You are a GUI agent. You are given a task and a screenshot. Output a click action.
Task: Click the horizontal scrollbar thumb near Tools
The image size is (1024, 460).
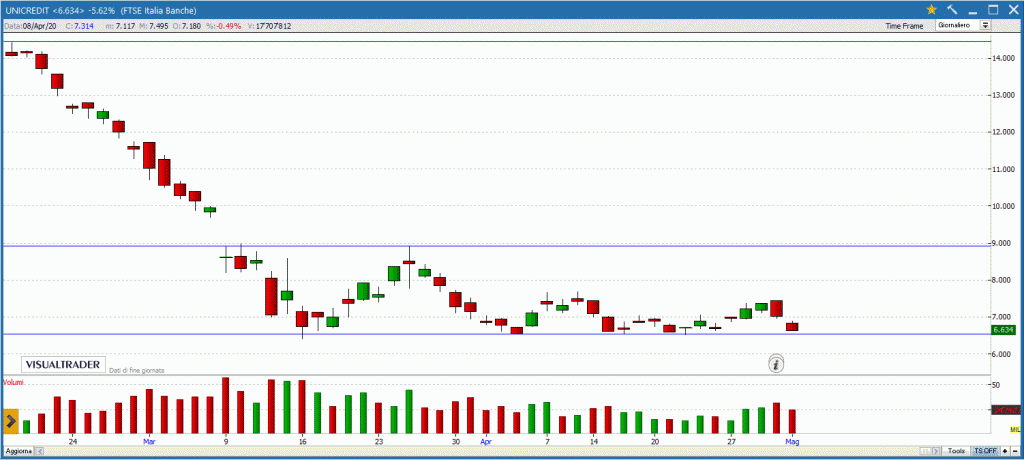point(926,452)
